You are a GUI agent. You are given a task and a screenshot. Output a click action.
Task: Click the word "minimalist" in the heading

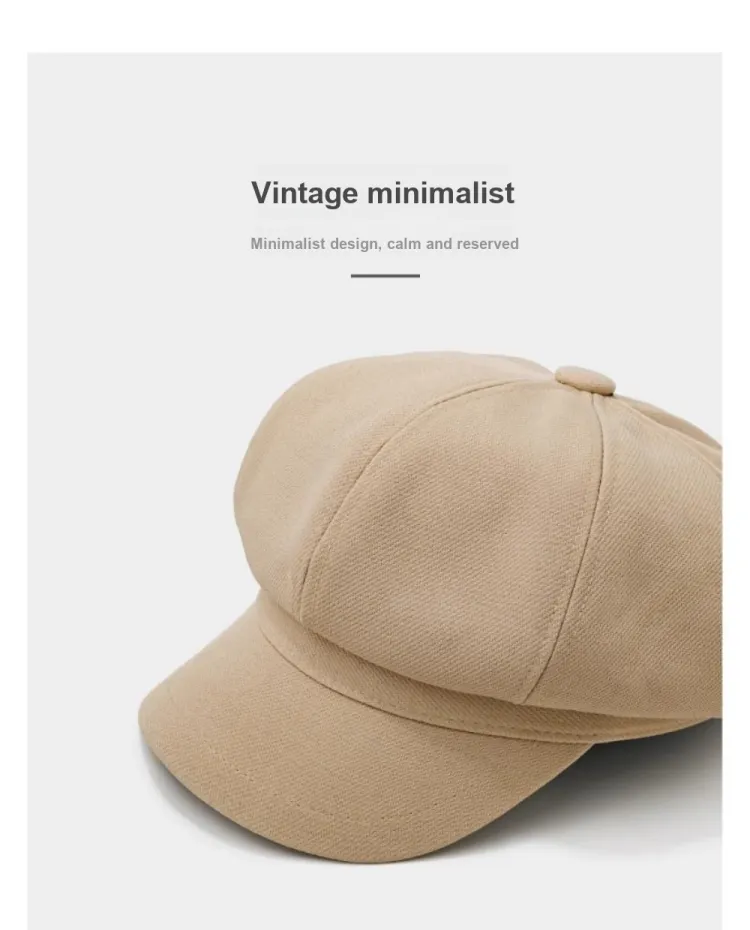tap(441, 193)
